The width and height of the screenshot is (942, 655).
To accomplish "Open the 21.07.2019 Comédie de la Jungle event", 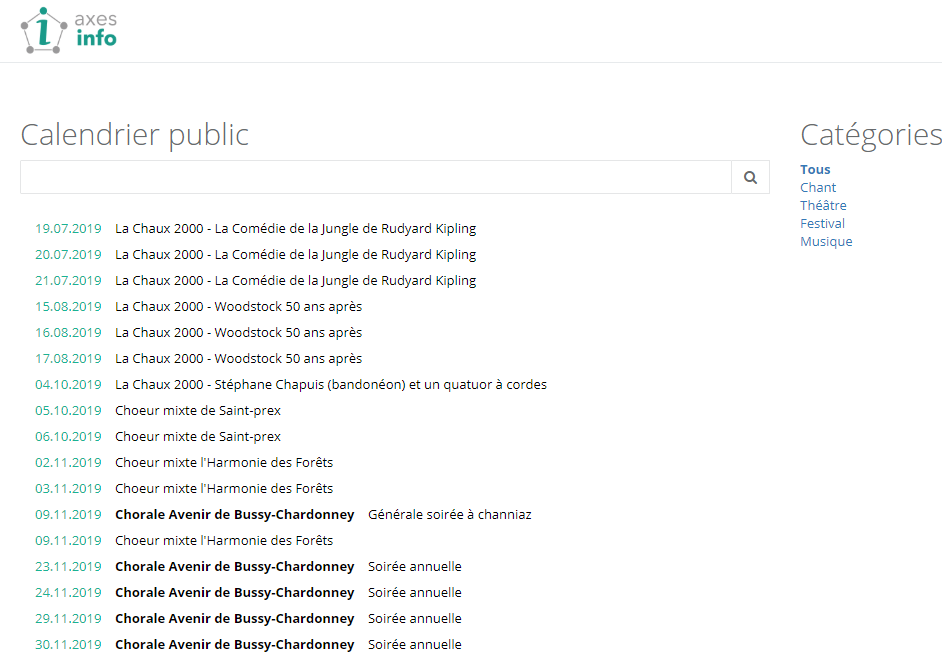I will pyautogui.click(x=295, y=281).
